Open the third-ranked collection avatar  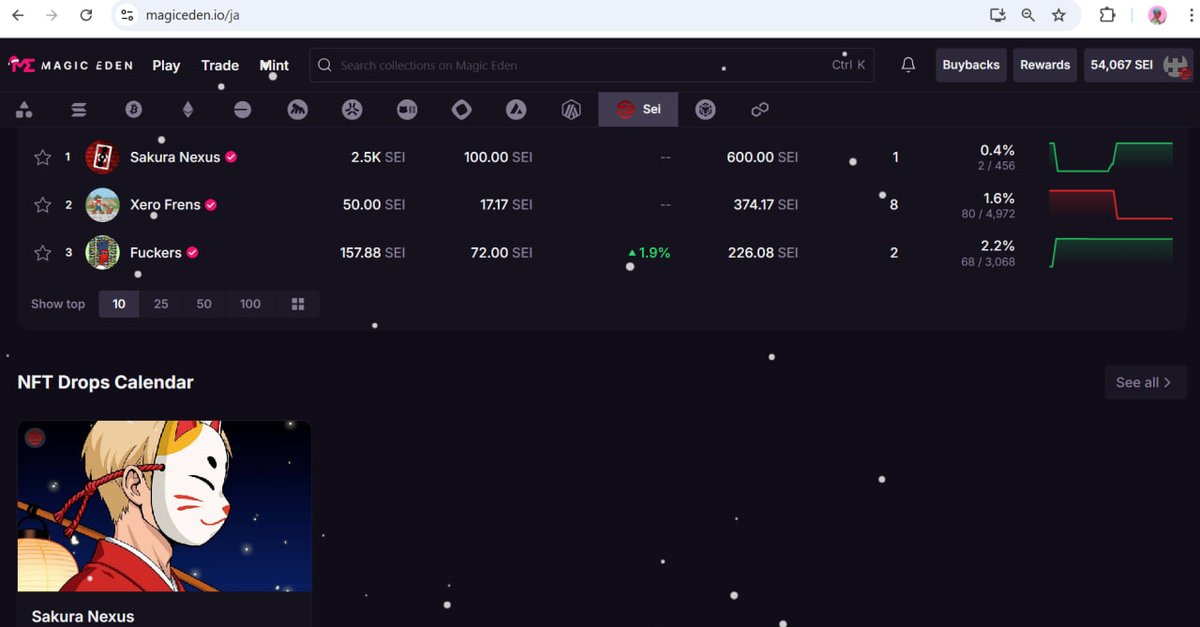coord(103,253)
